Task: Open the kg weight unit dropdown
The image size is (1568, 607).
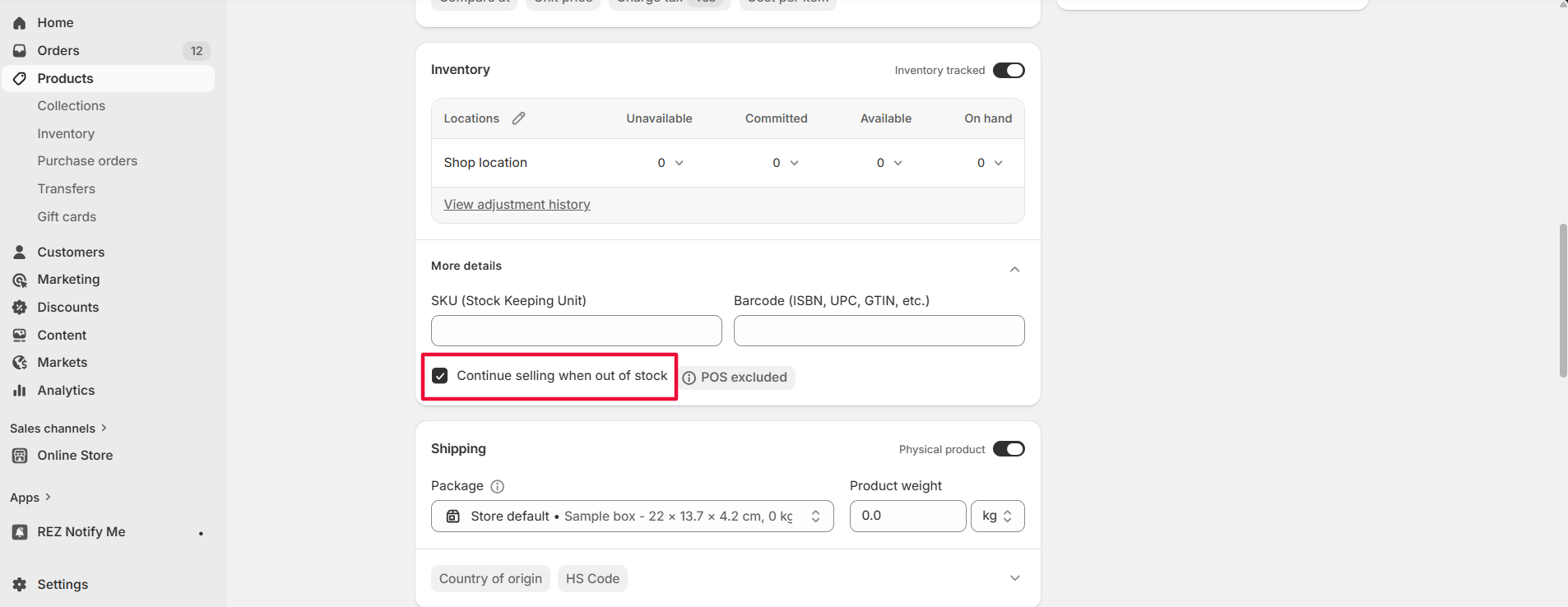Action: coord(997,517)
